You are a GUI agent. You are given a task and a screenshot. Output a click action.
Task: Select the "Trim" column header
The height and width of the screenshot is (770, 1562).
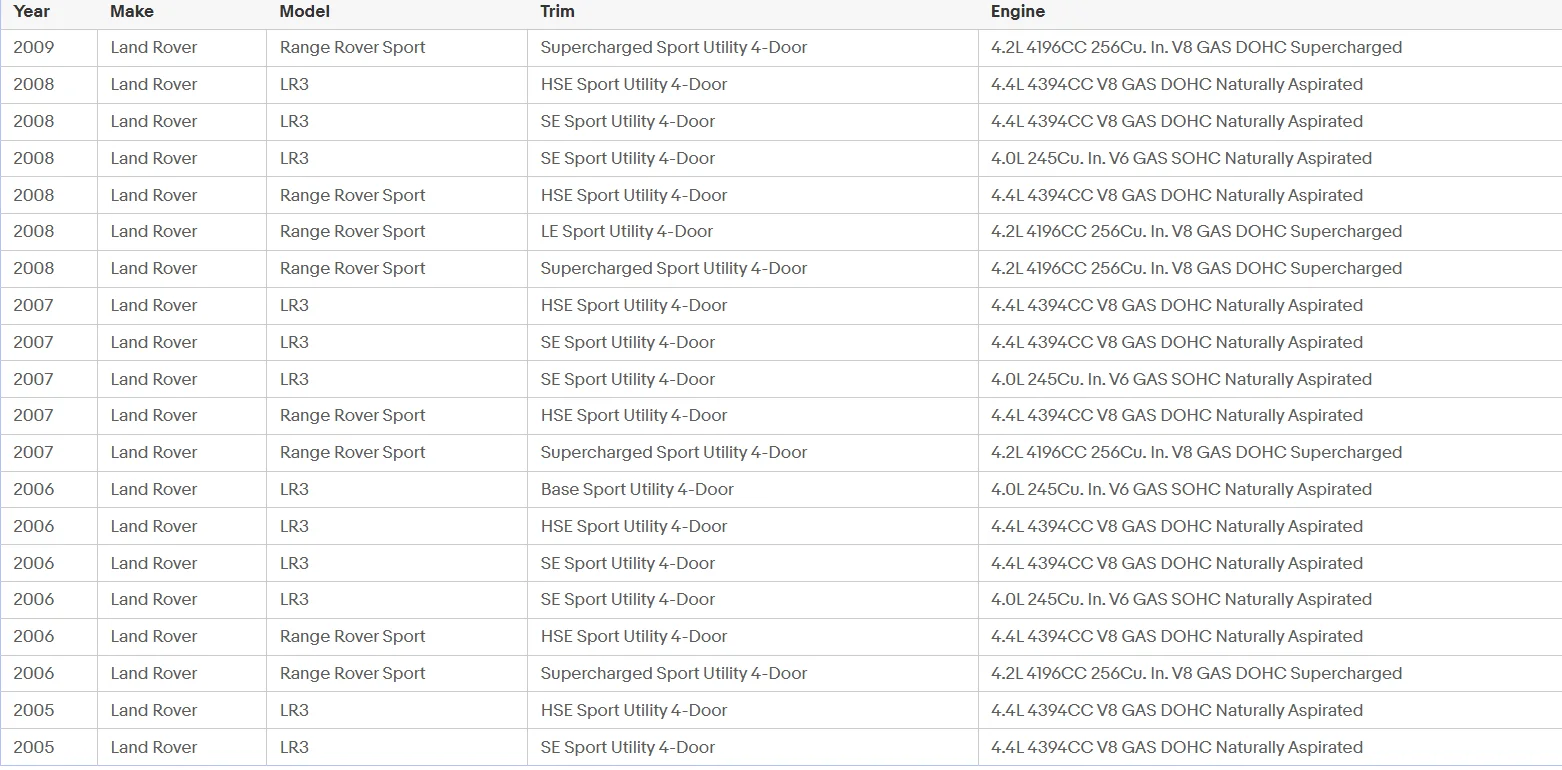point(558,12)
